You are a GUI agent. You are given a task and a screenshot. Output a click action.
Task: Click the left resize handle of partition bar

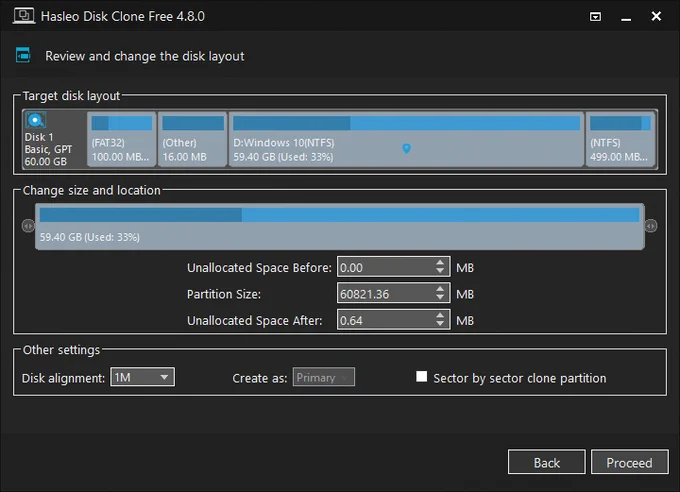28,226
